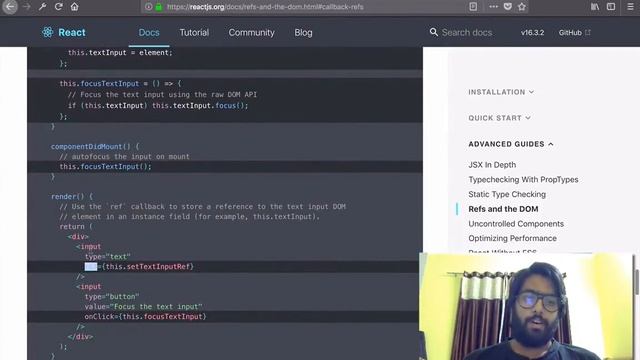Viewport: 640px width, 360px height.
Task: Collapse the Advanced Guides section
Action: (511, 144)
